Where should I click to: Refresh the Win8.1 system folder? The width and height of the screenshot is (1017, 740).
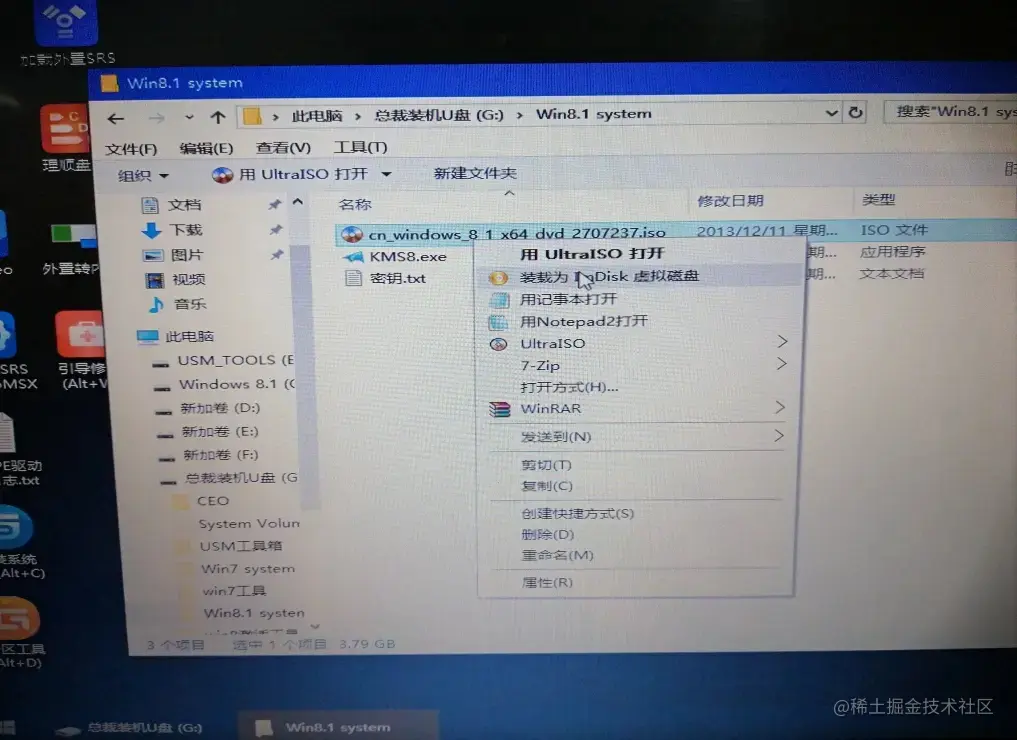pyautogui.click(x=855, y=112)
